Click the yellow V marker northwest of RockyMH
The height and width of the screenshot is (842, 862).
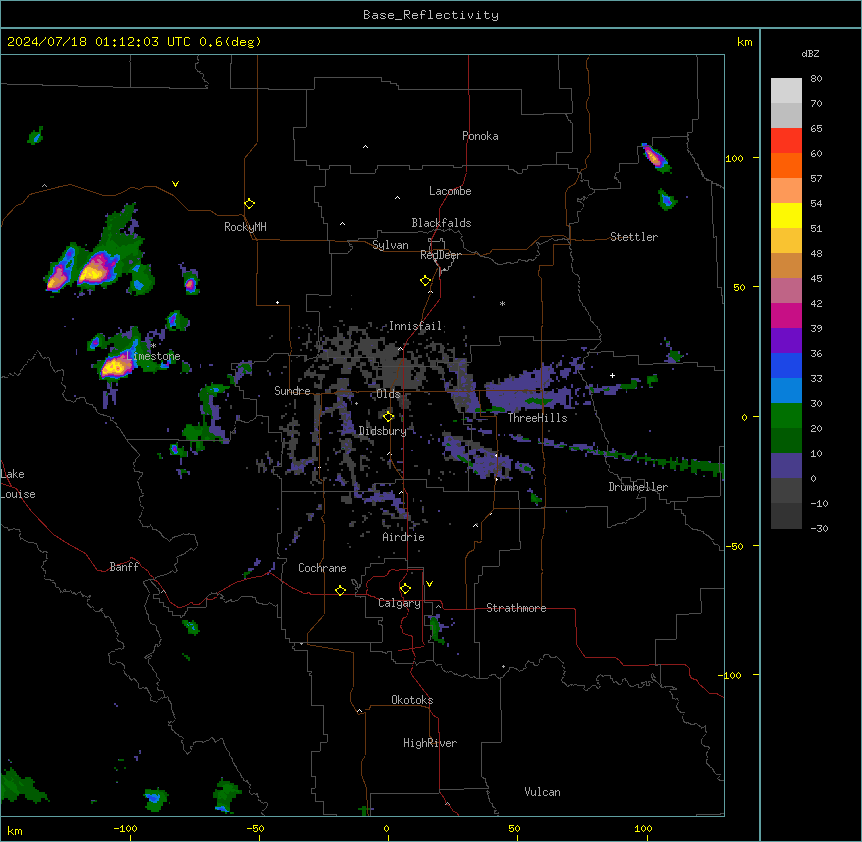(x=175, y=184)
